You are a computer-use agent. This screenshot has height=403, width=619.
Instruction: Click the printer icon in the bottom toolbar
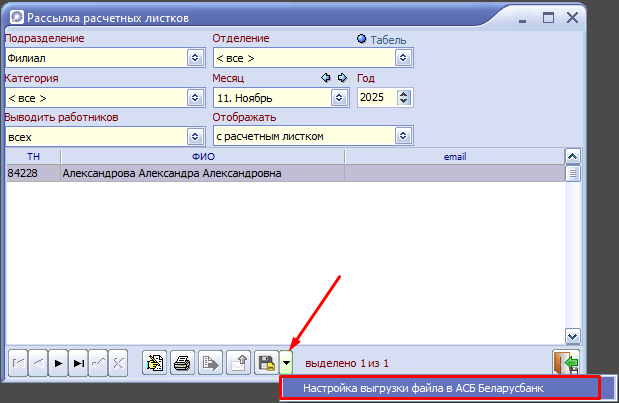click(182, 363)
